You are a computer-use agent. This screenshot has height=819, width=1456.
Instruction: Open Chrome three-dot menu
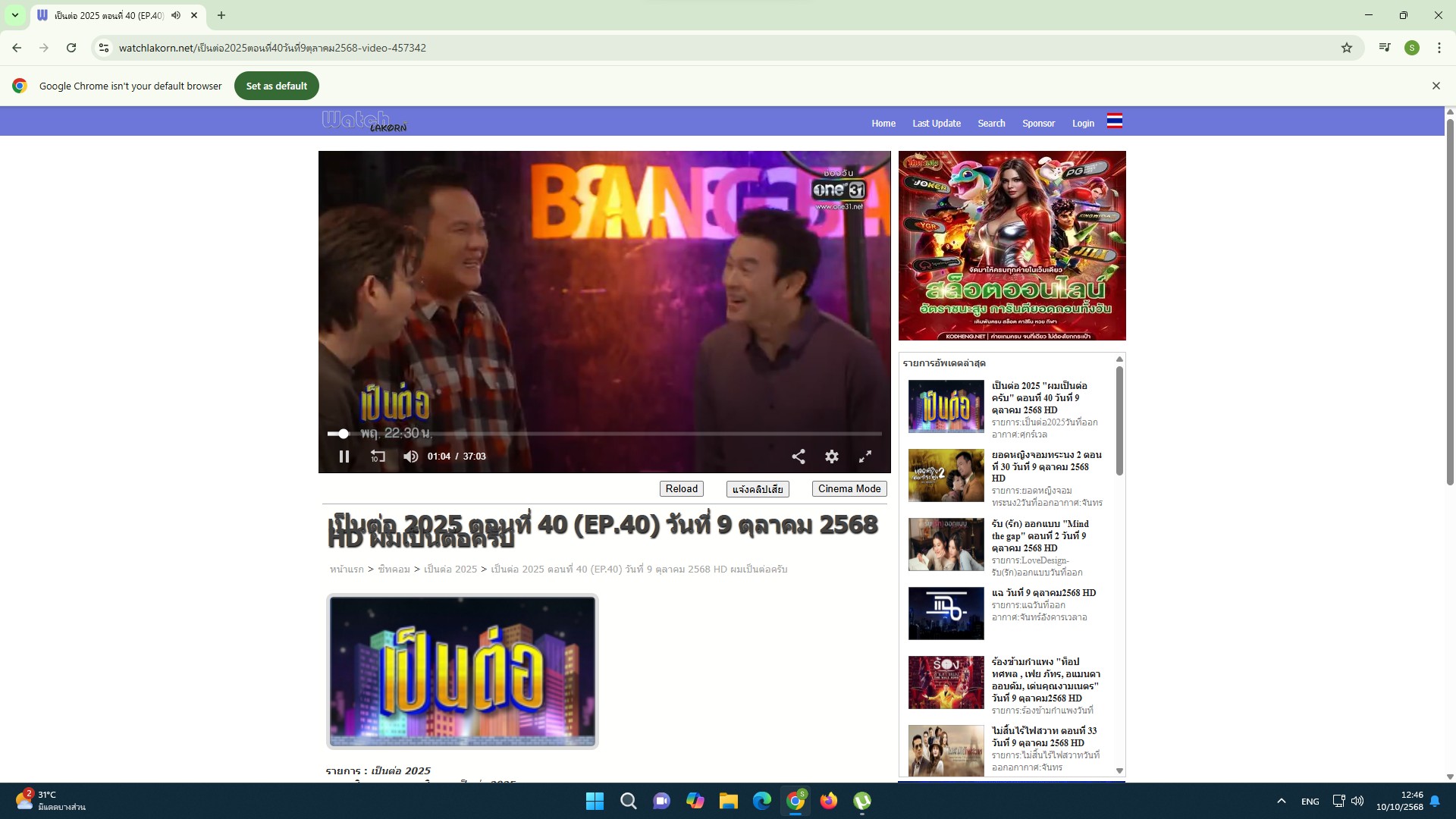[1439, 48]
